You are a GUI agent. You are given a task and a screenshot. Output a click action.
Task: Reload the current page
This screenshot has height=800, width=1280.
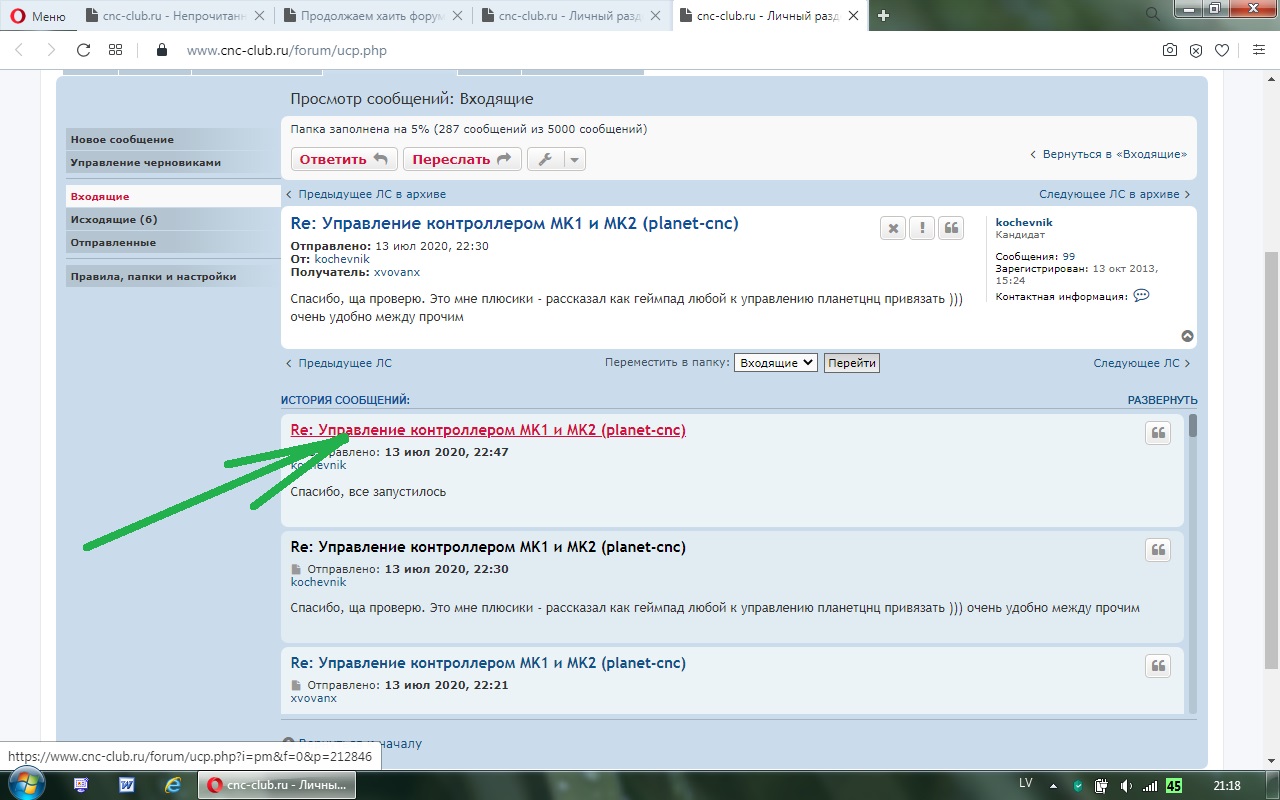point(84,50)
